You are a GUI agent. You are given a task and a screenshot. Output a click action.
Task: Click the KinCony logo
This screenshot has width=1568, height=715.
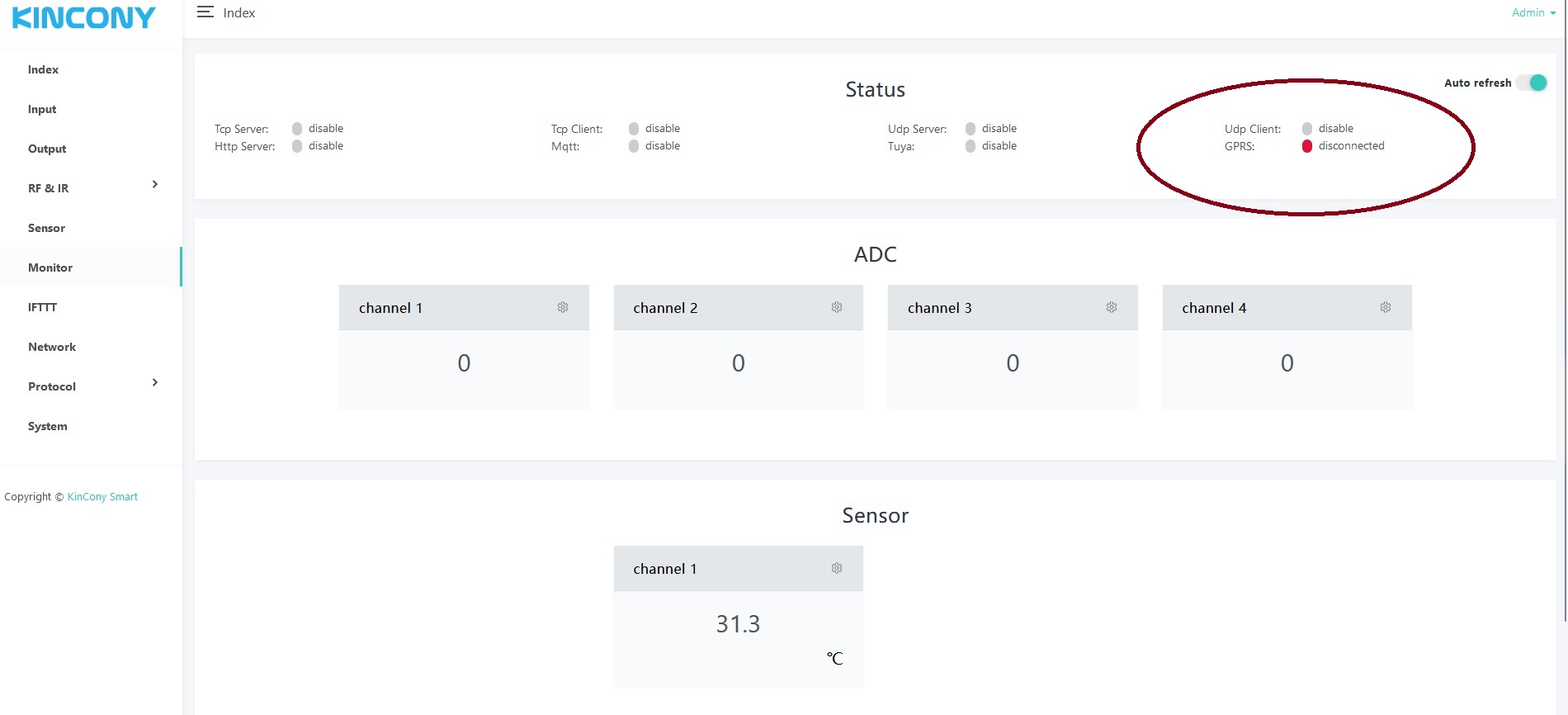point(83,18)
